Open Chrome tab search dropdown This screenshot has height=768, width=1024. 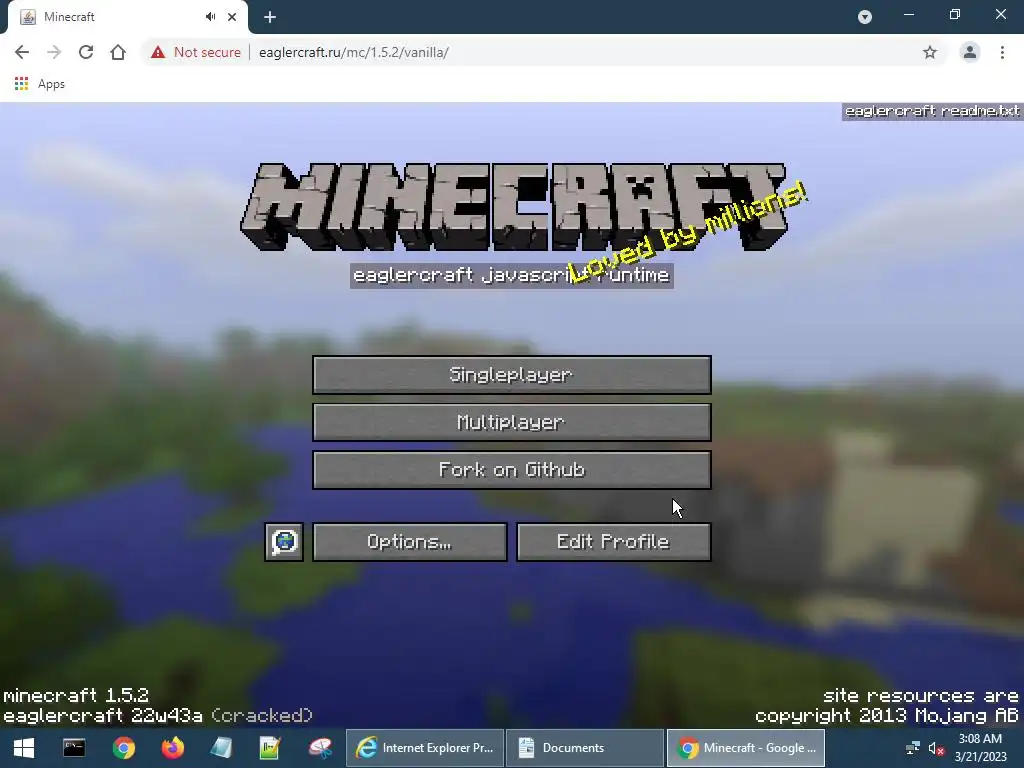(x=865, y=17)
